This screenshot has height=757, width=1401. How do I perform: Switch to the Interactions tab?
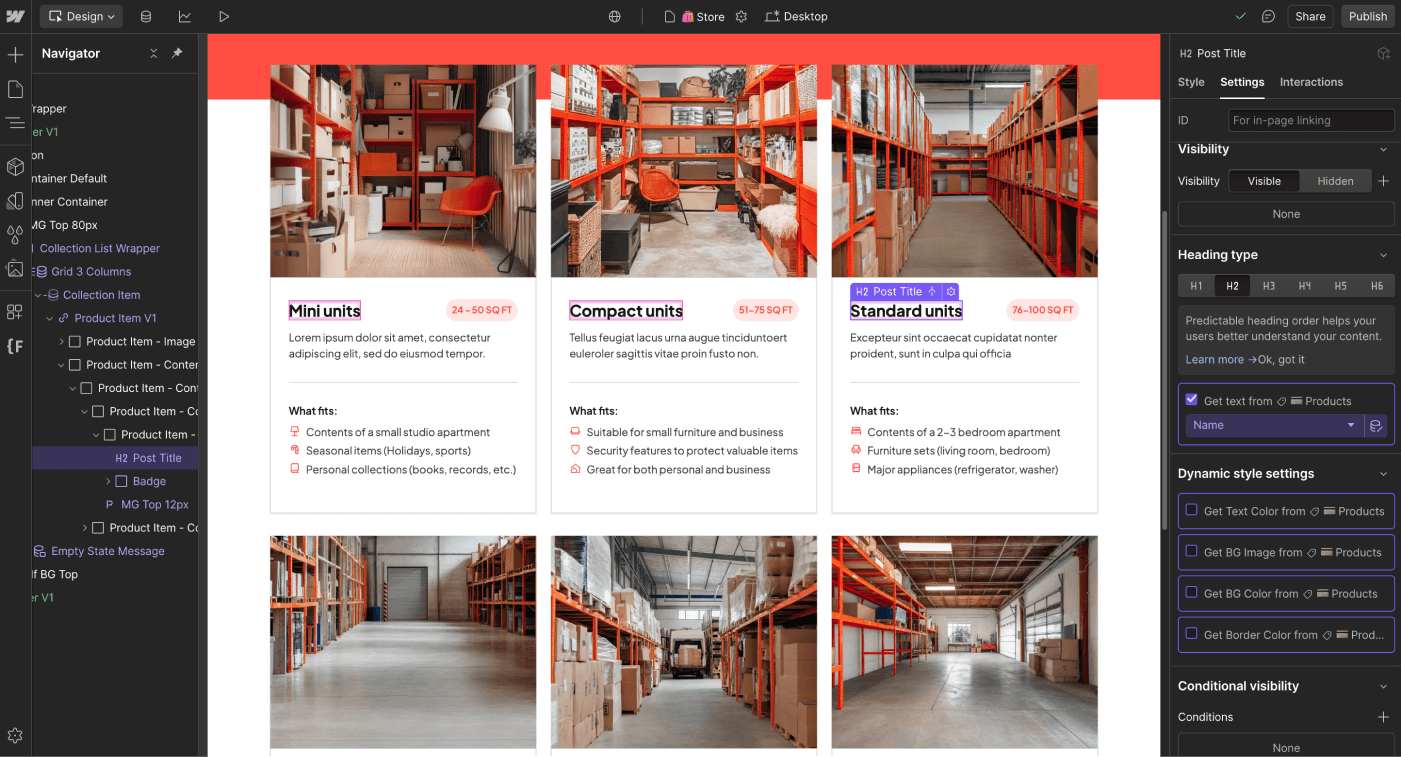1311,82
